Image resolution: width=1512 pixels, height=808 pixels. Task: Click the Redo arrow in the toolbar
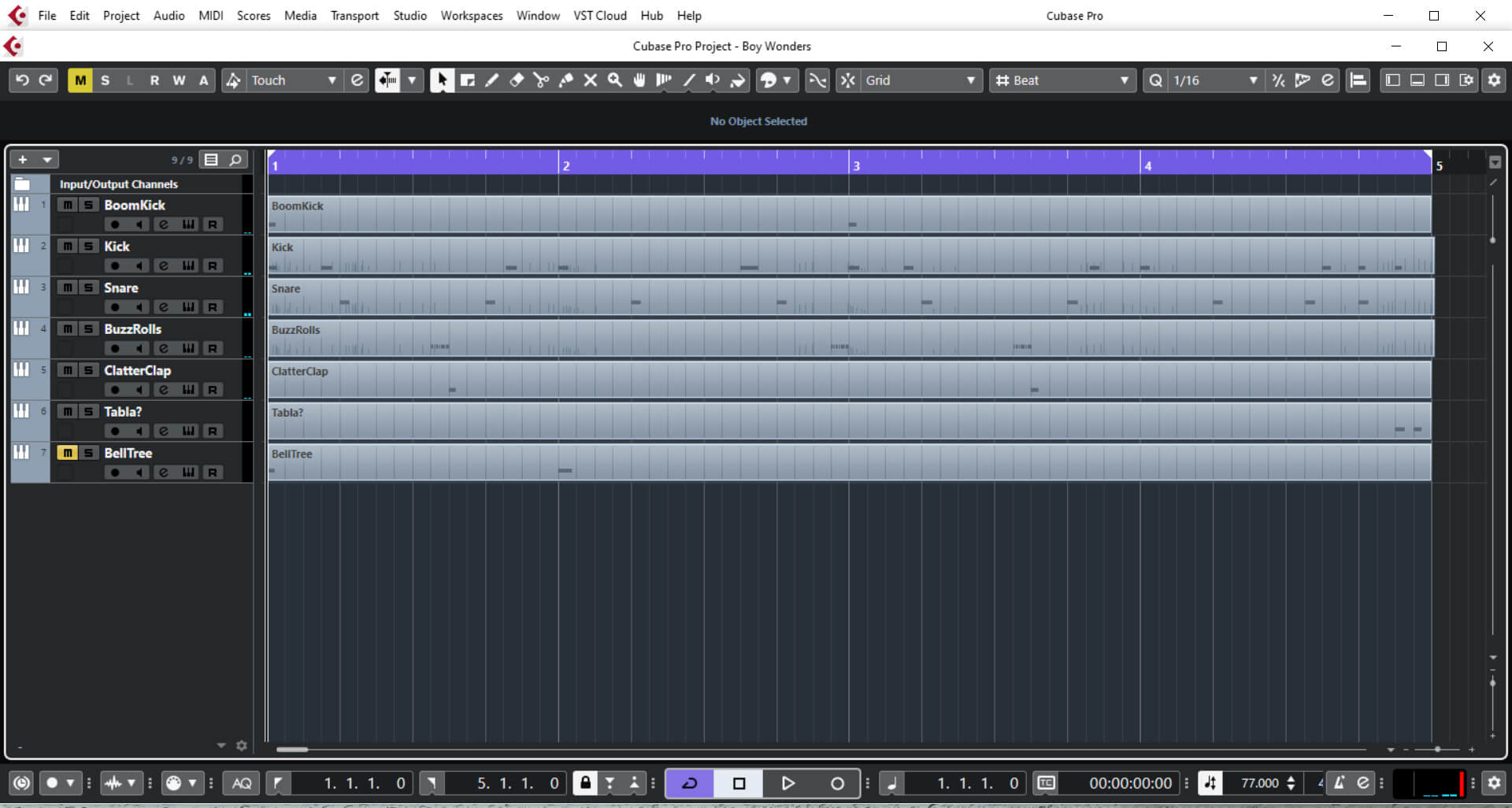coord(46,80)
